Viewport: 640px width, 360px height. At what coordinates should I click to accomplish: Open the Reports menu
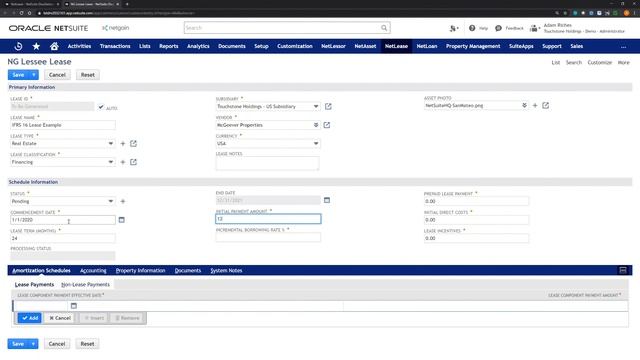coord(169,46)
